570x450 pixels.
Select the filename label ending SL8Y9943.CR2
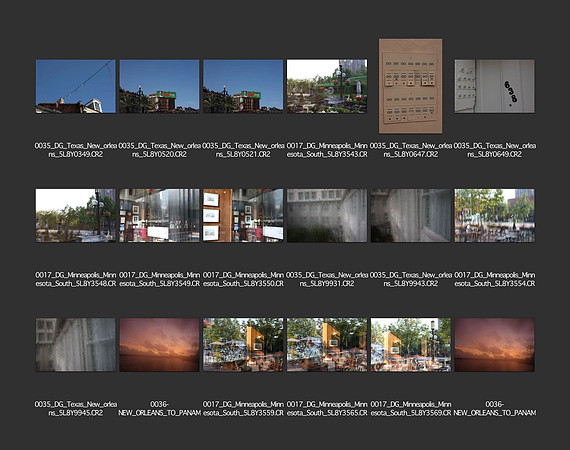(410, 279)
